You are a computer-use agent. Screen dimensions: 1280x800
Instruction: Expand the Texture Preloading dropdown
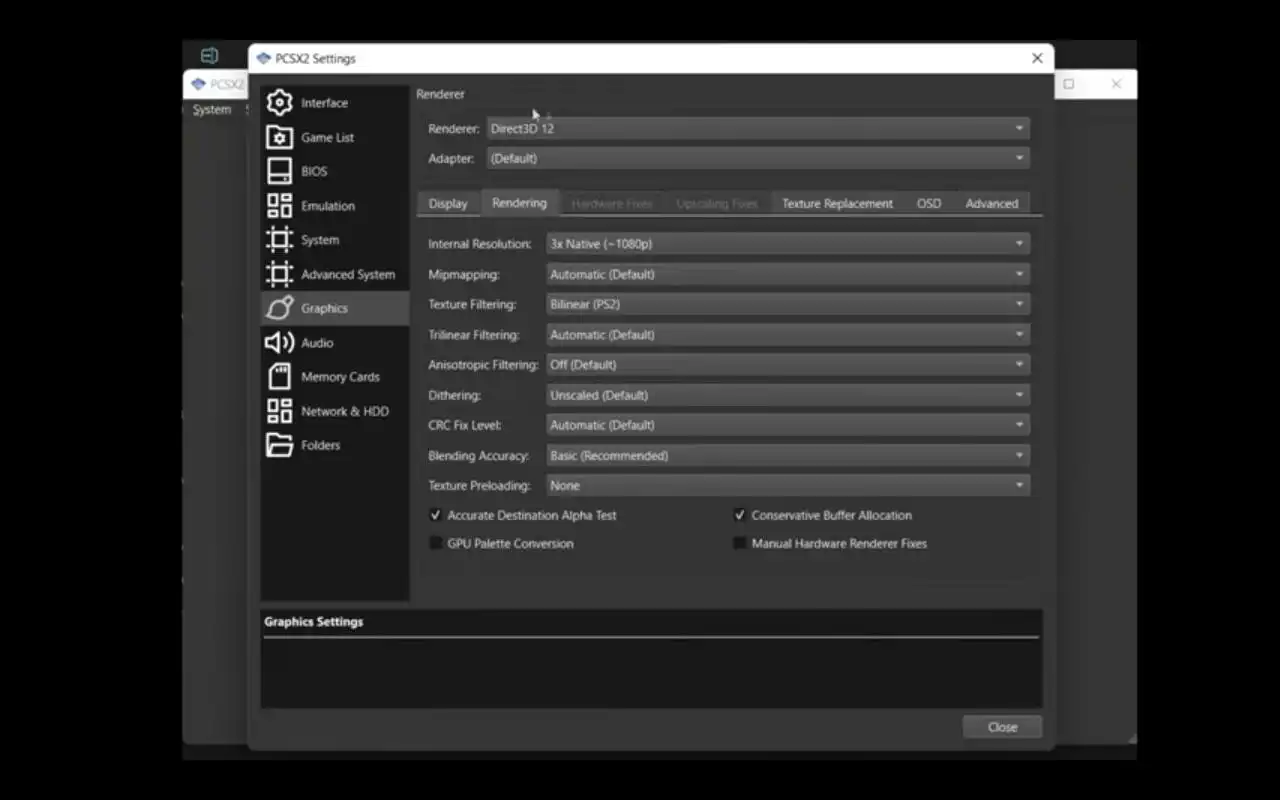[x=788, y=485]
